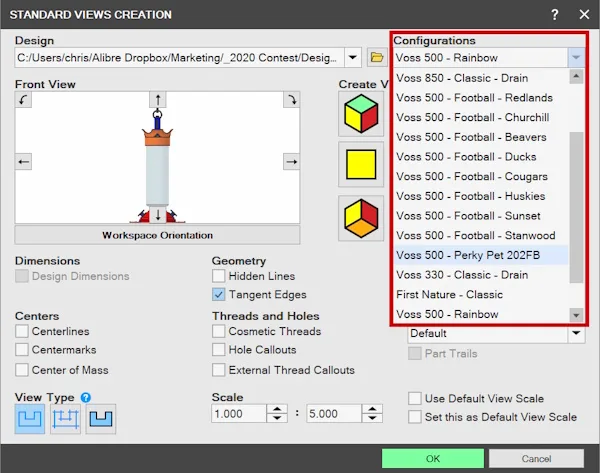
Task: Enable External Thread Callouts
Action: pyautogui.click(x=218, y=370)
